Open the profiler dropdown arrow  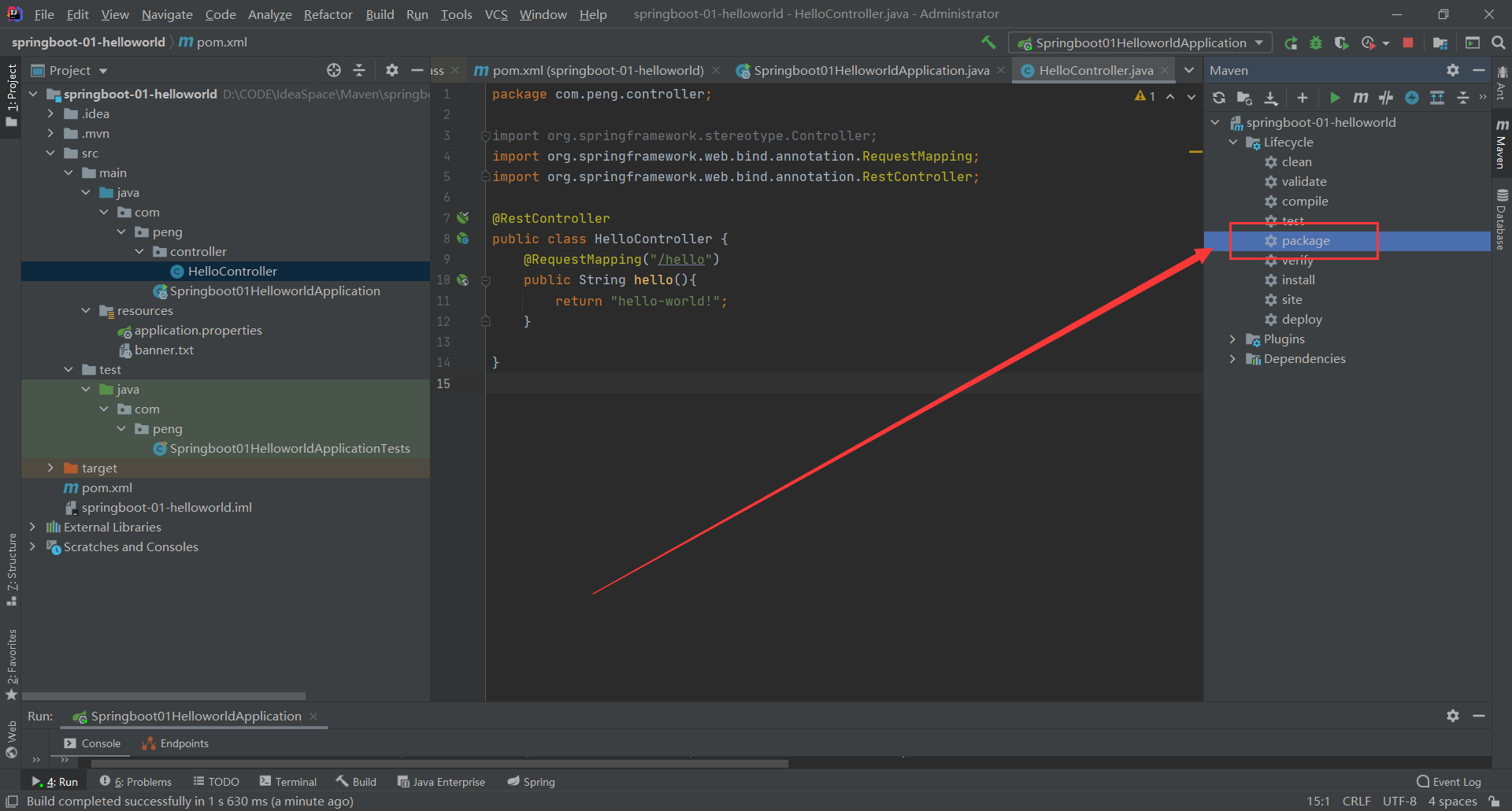tap(1386, 43)
